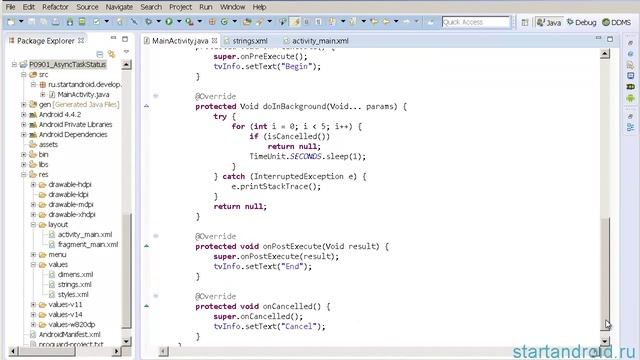The image size is (640, 360).
Task: Toggle Mark Occurrences in the toolbar
Action: pyautogui.click(x=295, y=22)
